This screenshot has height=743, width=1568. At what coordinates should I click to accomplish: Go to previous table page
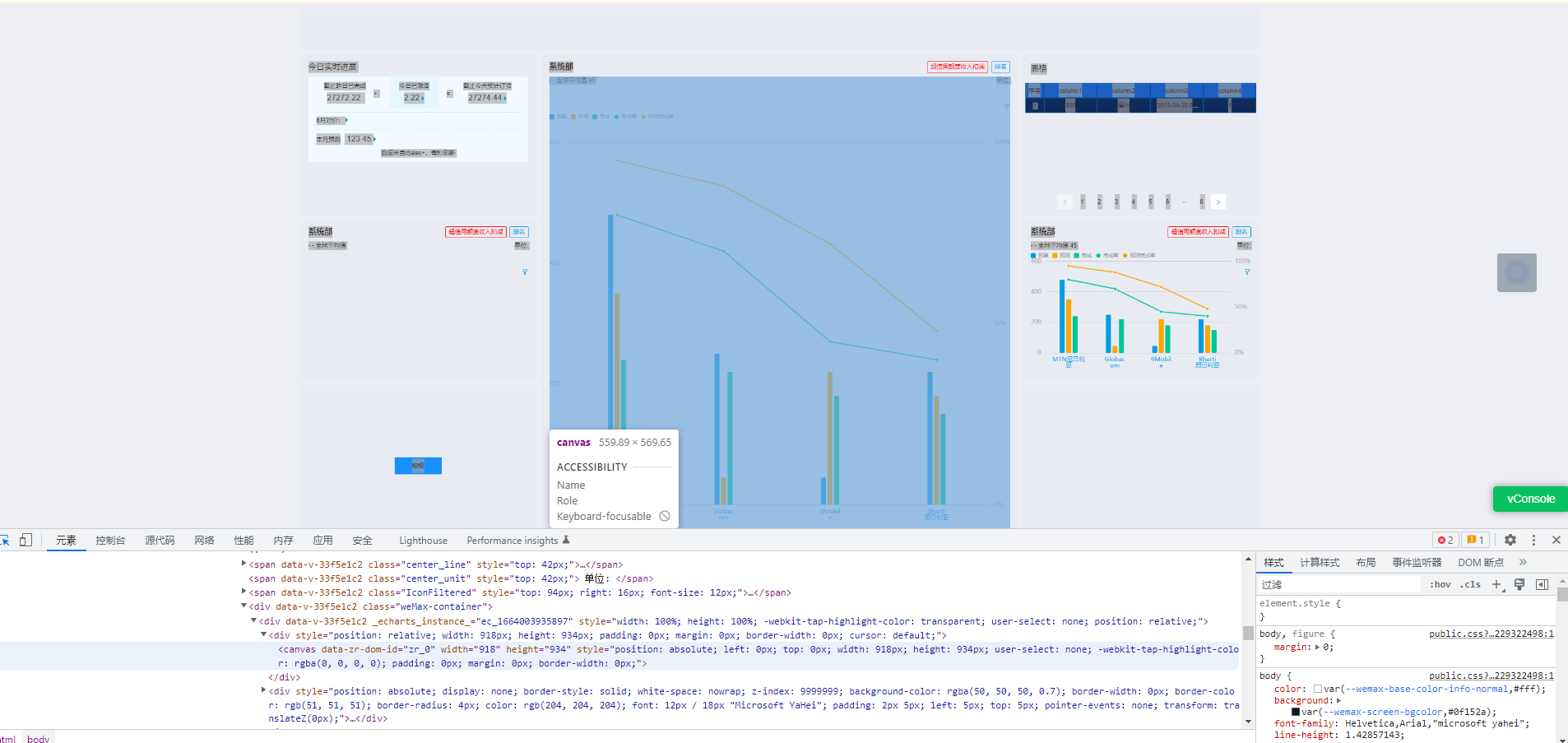[1065, 202]
